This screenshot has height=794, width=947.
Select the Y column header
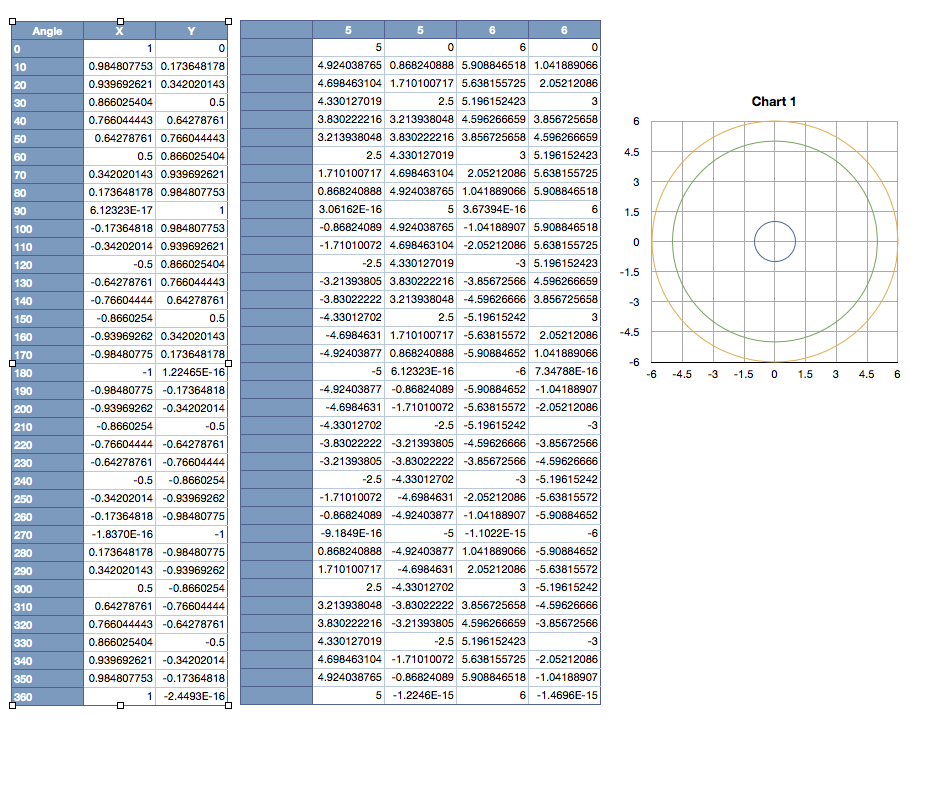tap(190, 31)
